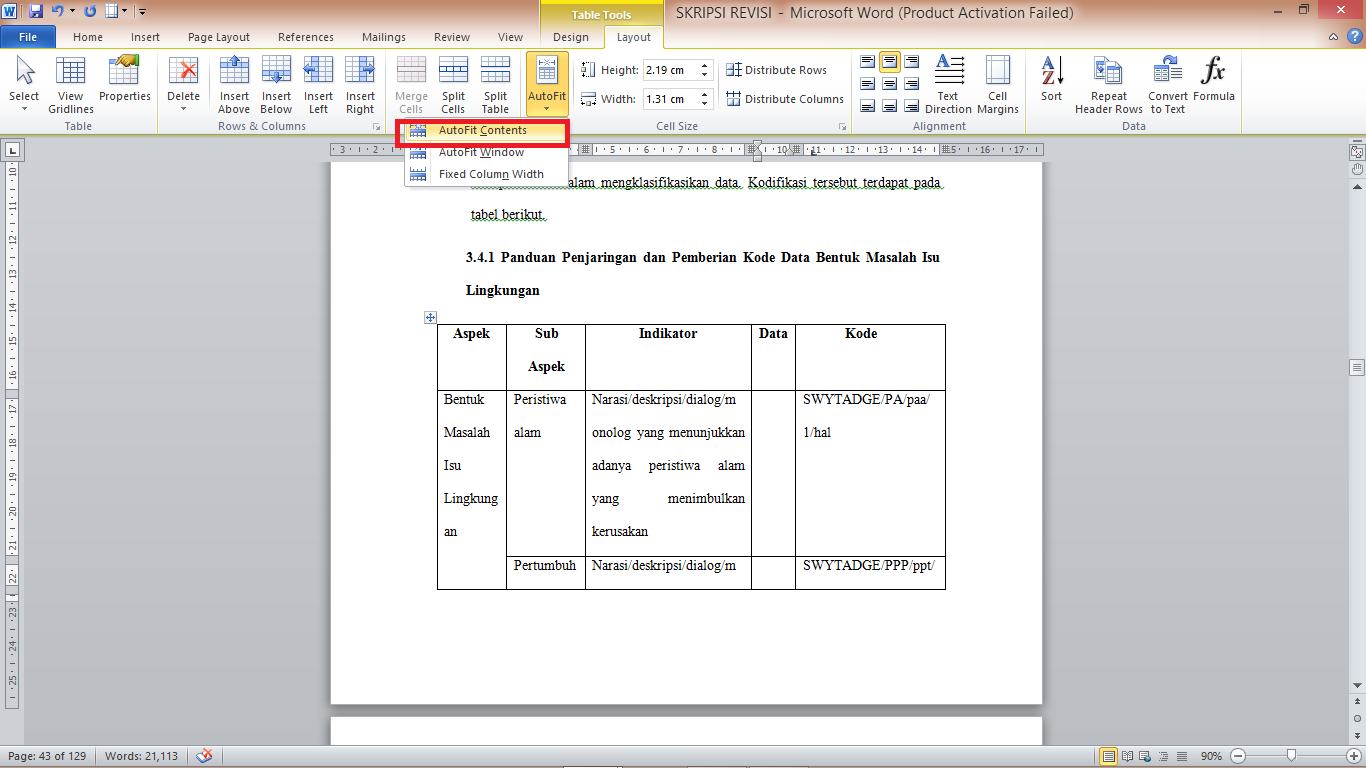Image resolution: width=1366 pixels, height=768 pixels.
Task: Open the References ribbon tab
Action: (x=305, y=36)
